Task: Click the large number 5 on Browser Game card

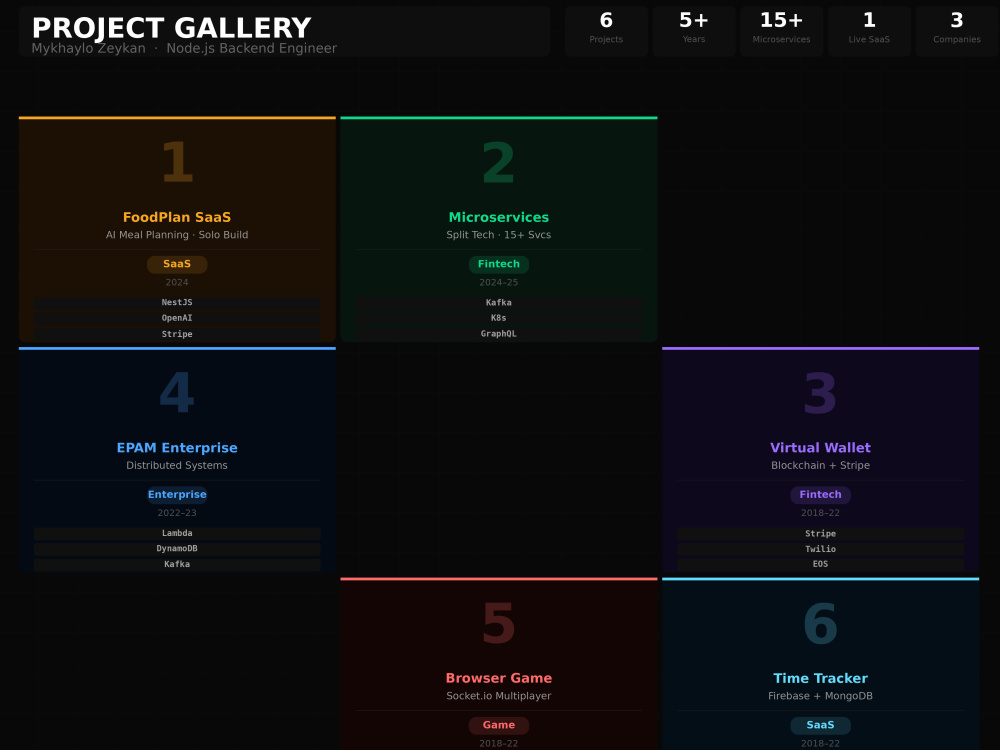Action: [499, 624]
